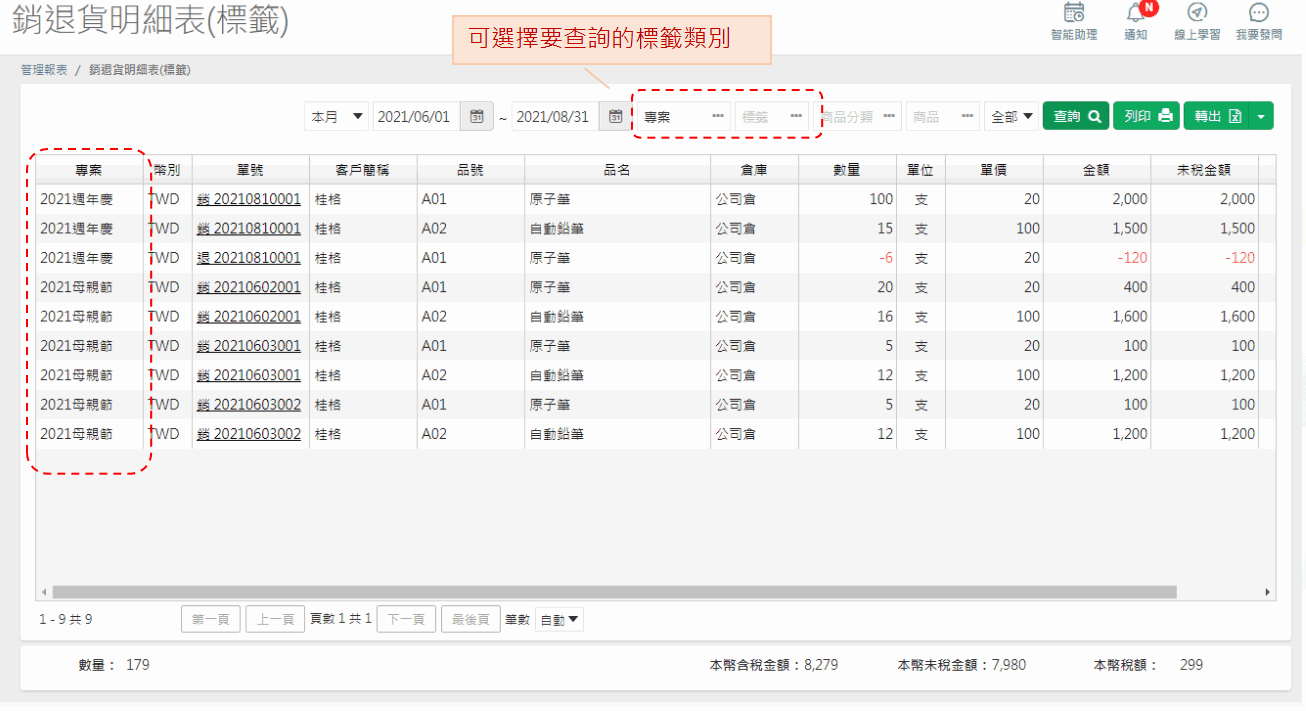Open order 銷 20210810001 for item A02
This screenshot has height=711, width=1306.
pos(249,229)
